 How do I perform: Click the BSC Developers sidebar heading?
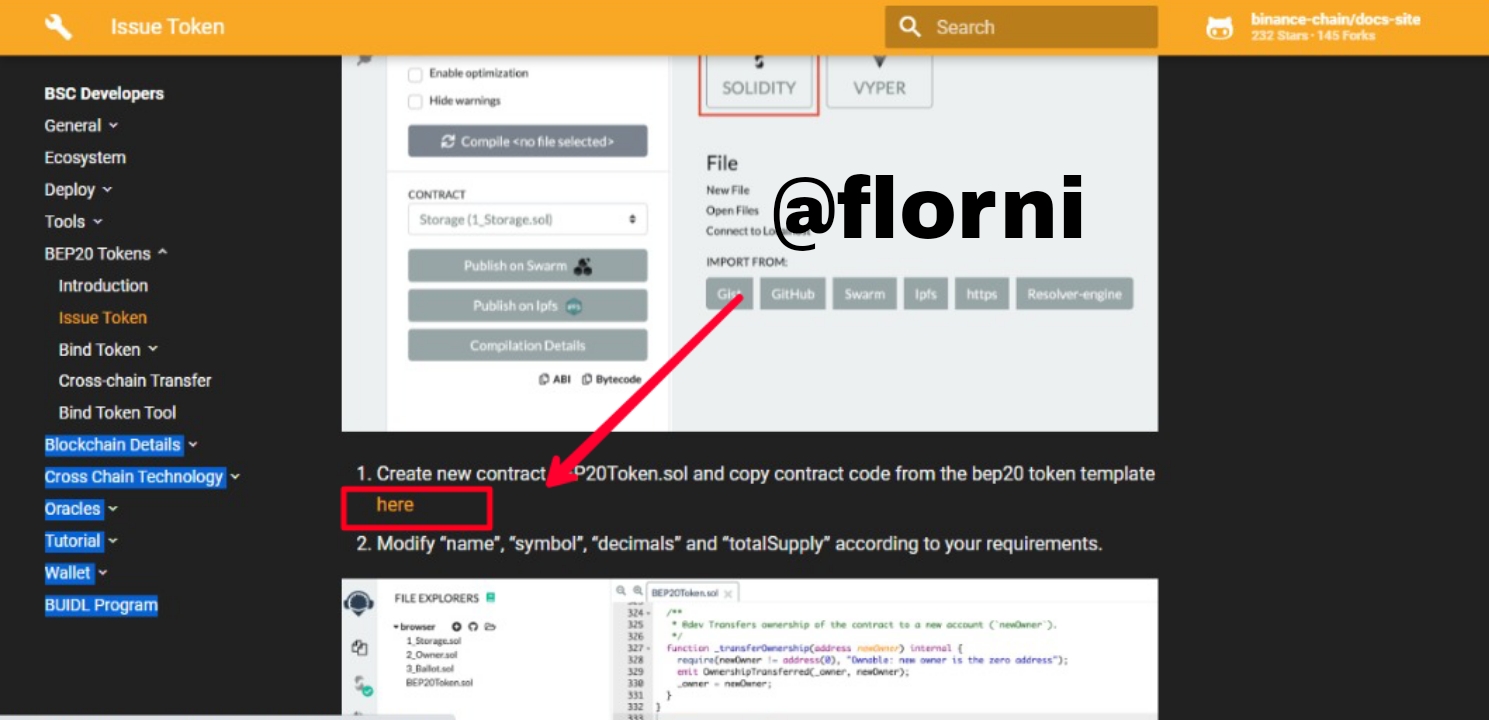click(104, 94)
